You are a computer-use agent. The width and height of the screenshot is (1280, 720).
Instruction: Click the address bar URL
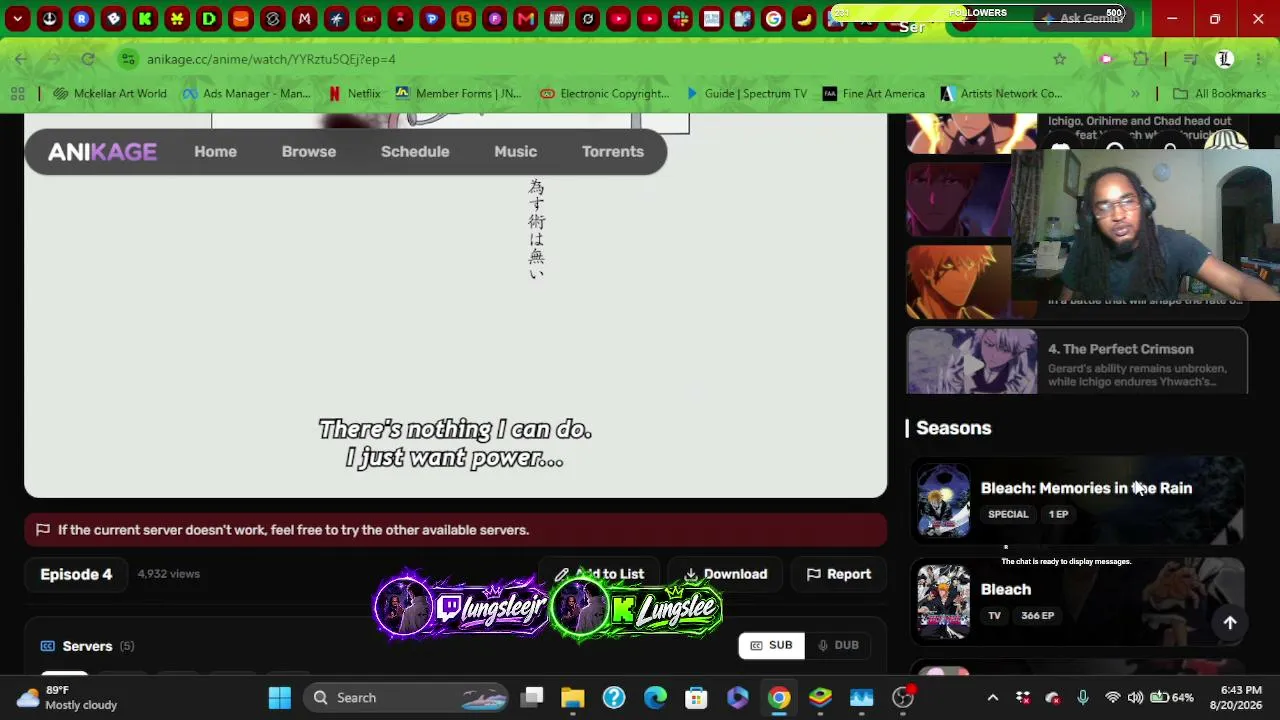(x=271, y=59)
